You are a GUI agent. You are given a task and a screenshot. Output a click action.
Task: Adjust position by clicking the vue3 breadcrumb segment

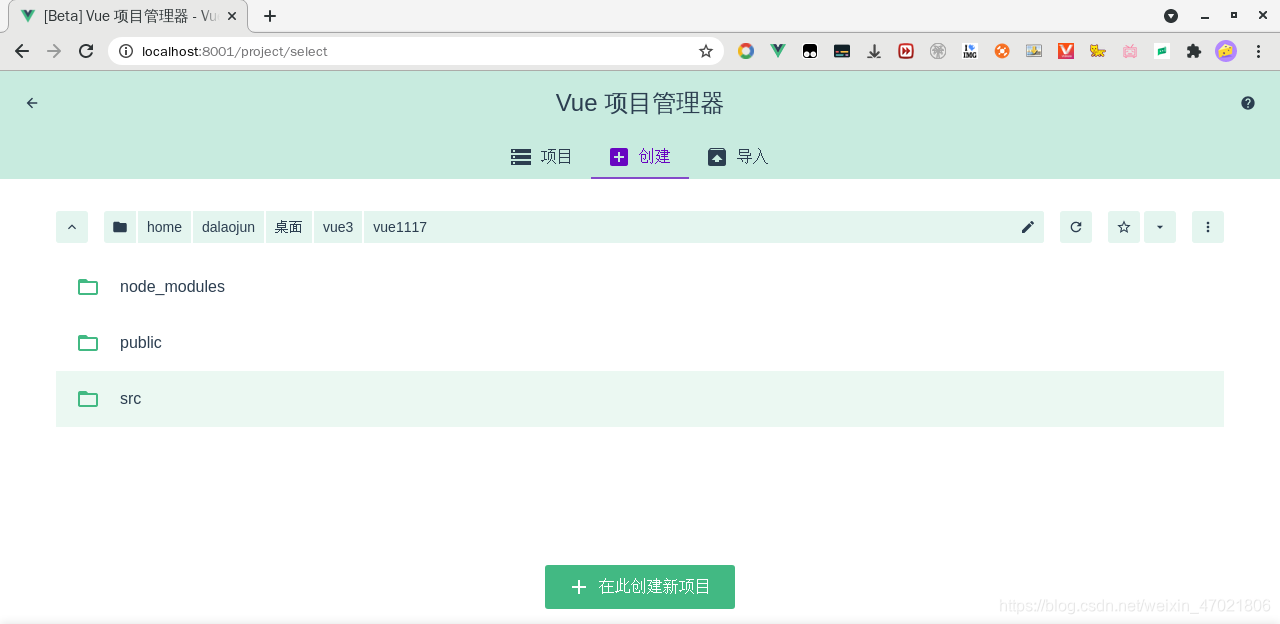pyautogui.click(x=337, y=227)
